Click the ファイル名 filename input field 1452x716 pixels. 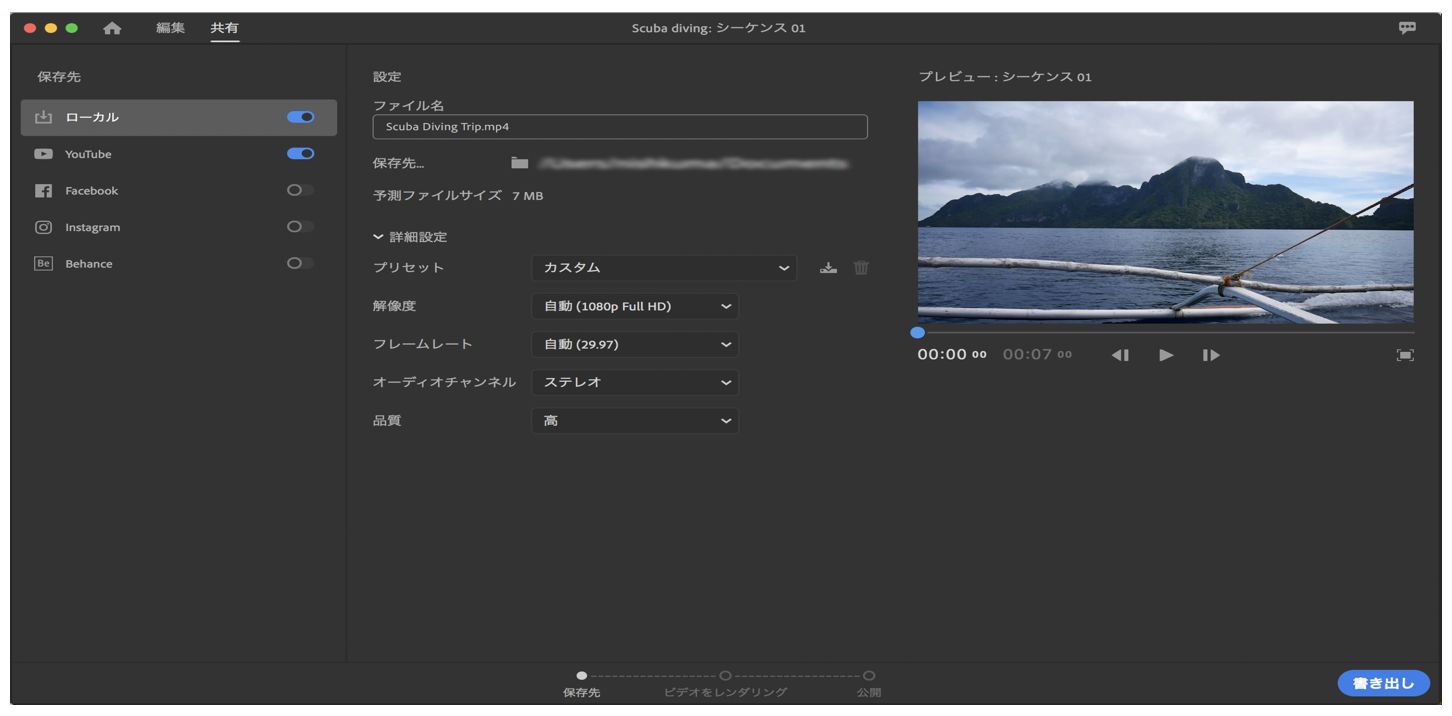coord(620,127)
